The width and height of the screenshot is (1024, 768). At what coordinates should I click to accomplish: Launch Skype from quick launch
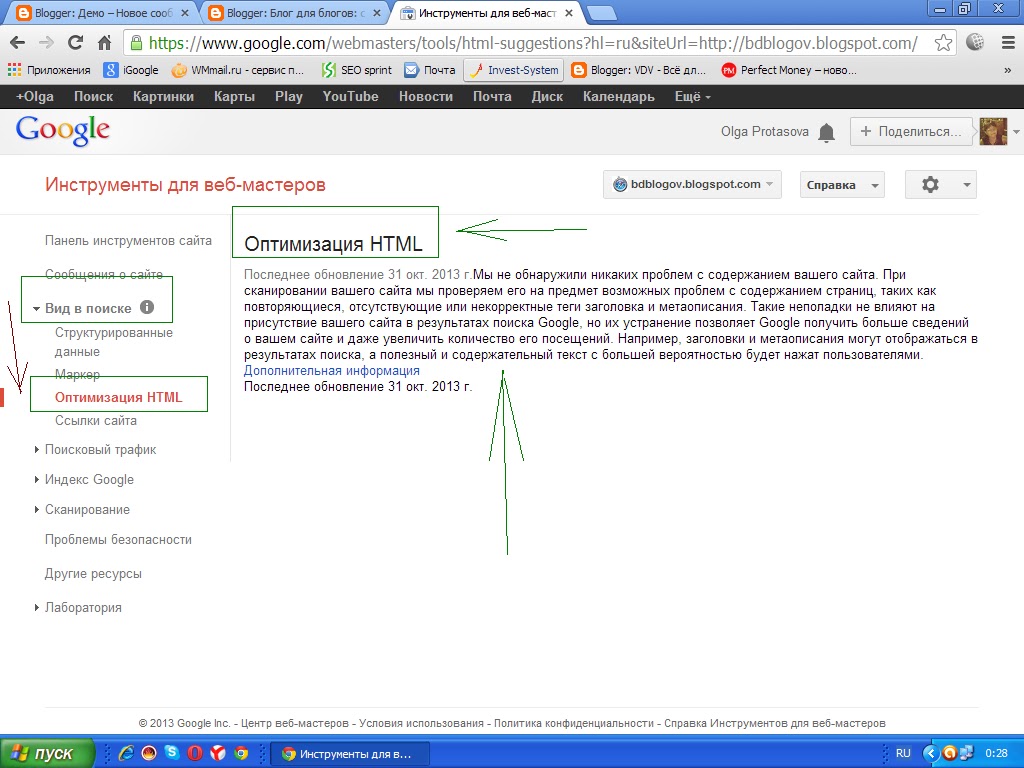coord(172,753)
